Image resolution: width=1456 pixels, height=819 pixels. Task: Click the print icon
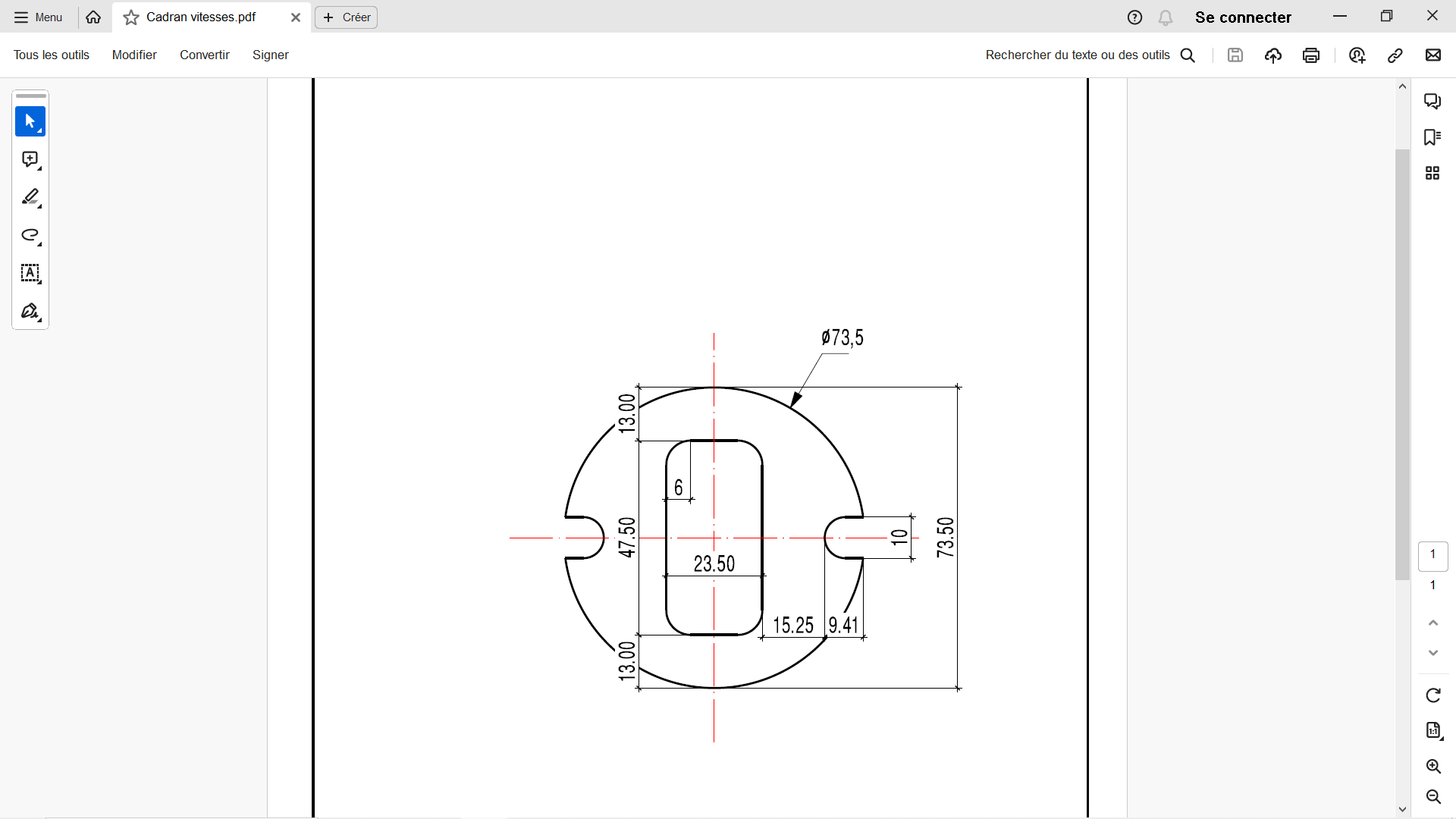coord(1311,55)
